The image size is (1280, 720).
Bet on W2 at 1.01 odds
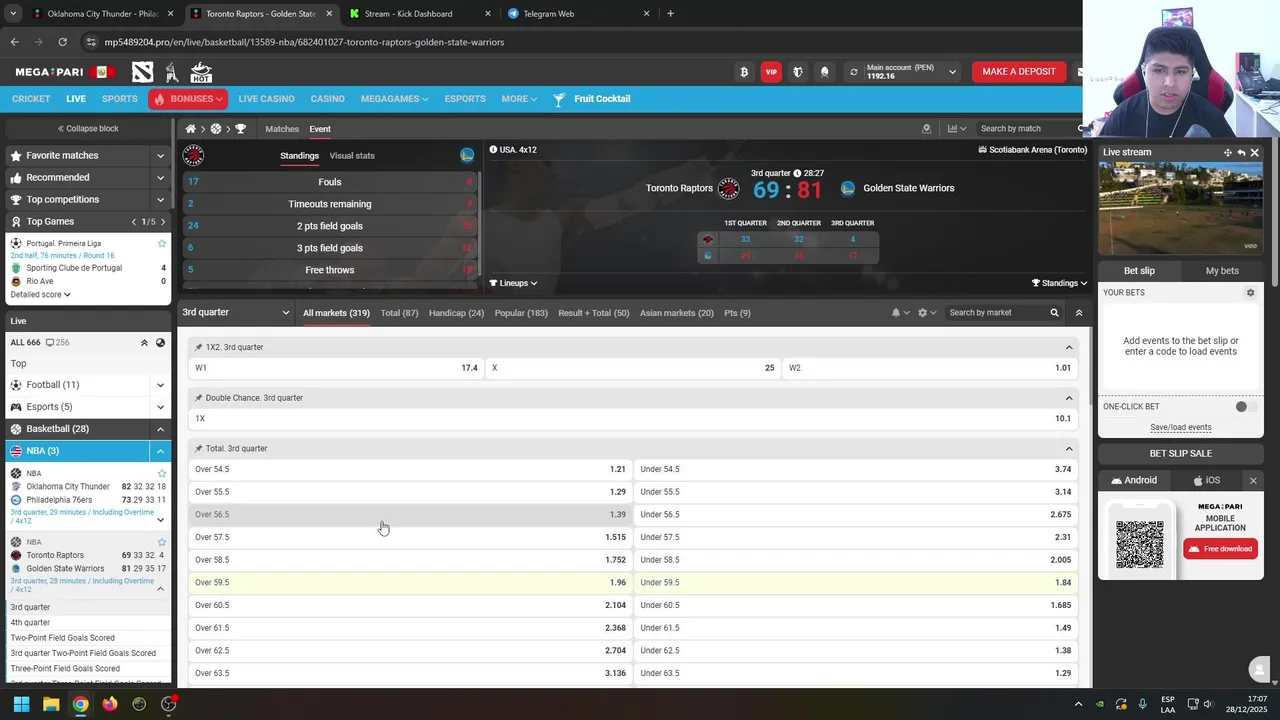929,368
